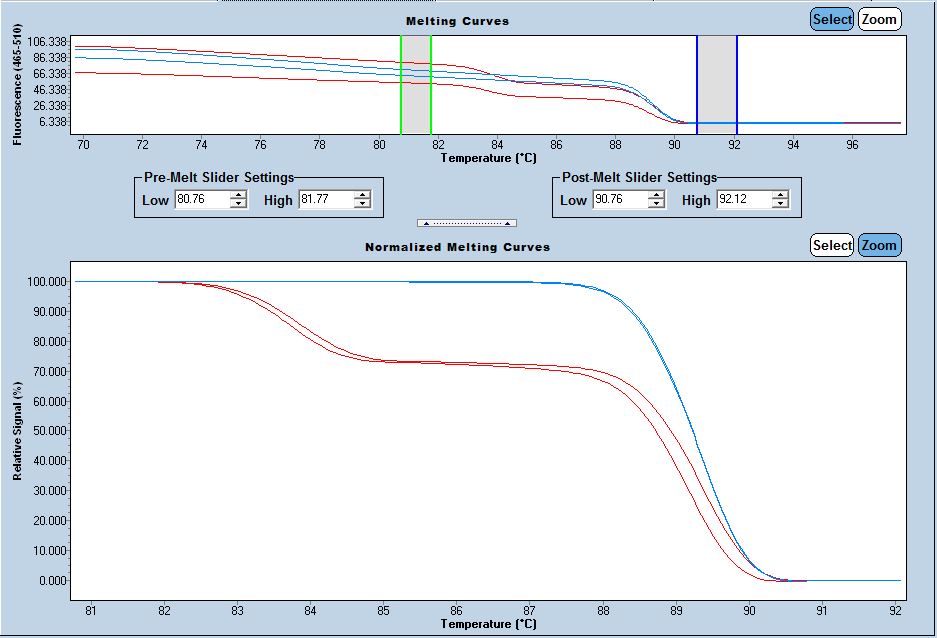Image resolution: width=937 pixels, height=638 pixels.
Task: Increase Pre-Melt Low value with up arrow
Action: (238, 196)
